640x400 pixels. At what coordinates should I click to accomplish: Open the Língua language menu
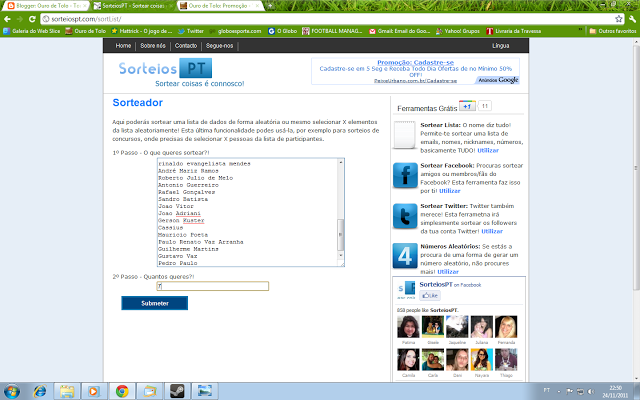[x=502, y=46]
